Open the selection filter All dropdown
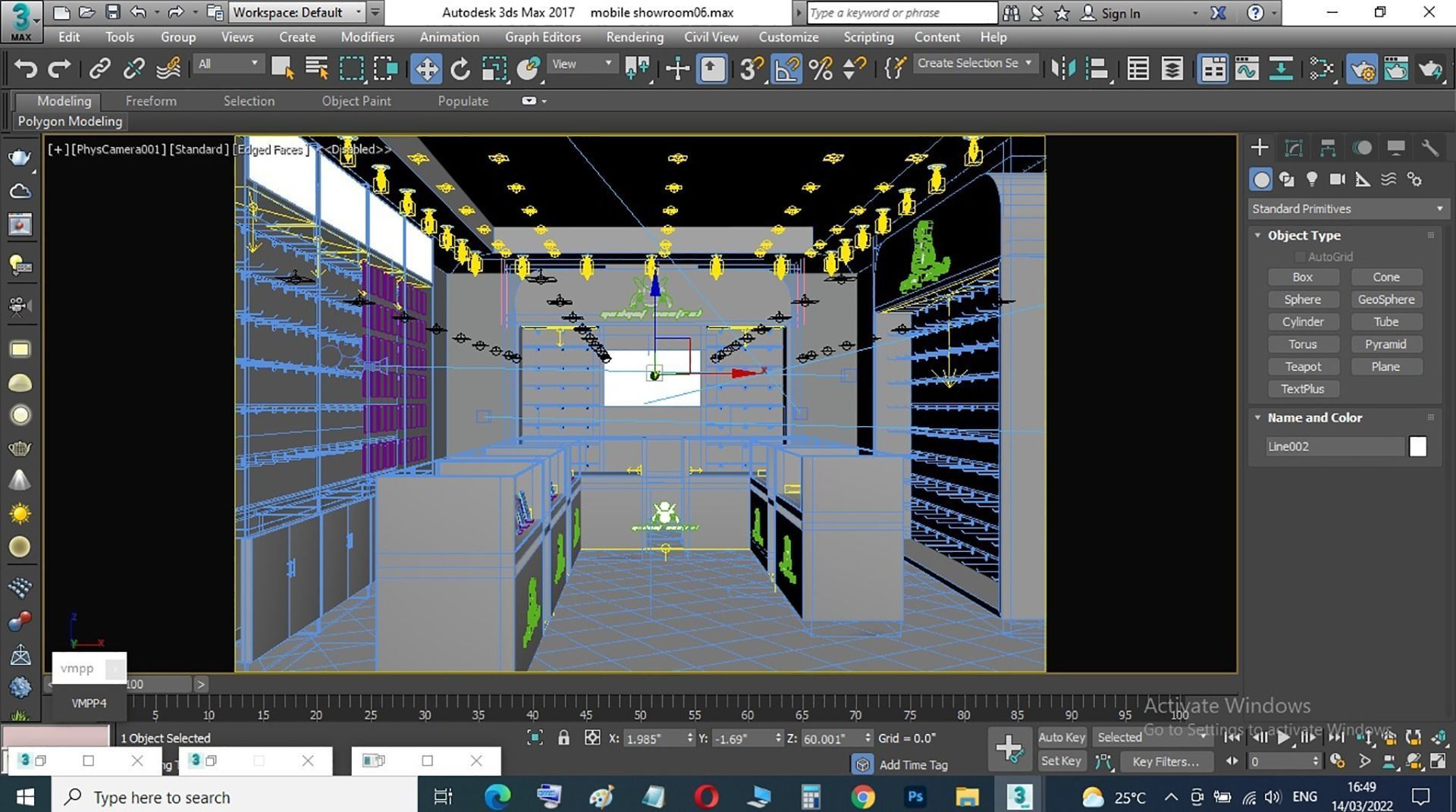This screenshot has height=812, width=1456. pos(228,64)
